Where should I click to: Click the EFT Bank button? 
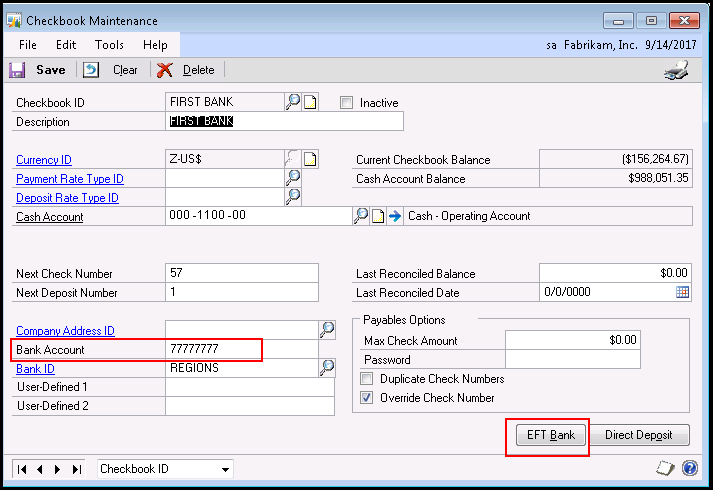point(551,435)
